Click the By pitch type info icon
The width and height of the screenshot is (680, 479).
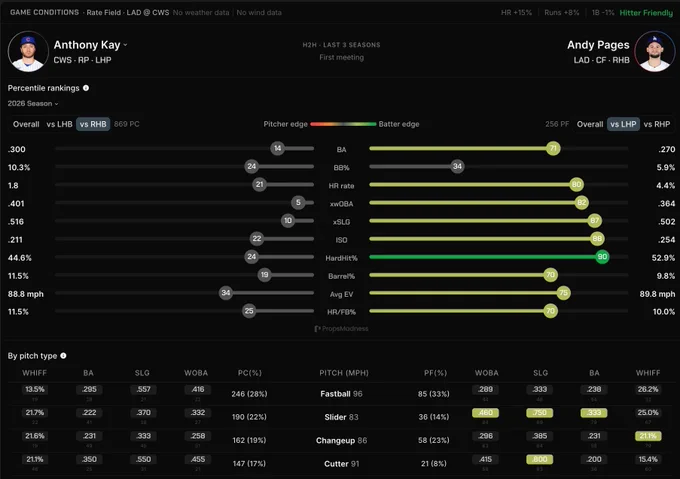[63, 355]
